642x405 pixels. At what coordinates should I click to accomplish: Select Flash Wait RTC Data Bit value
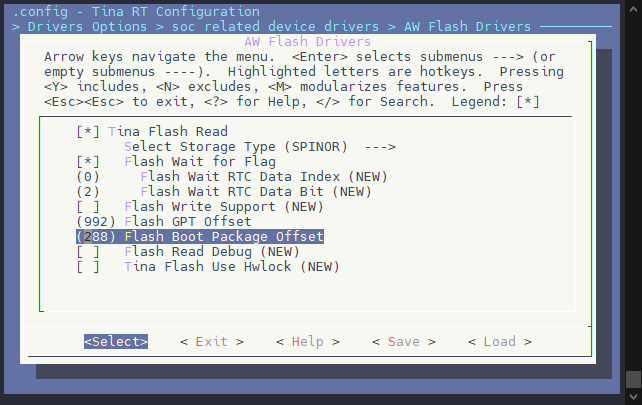pyautogui.click(x=88, y=191)
